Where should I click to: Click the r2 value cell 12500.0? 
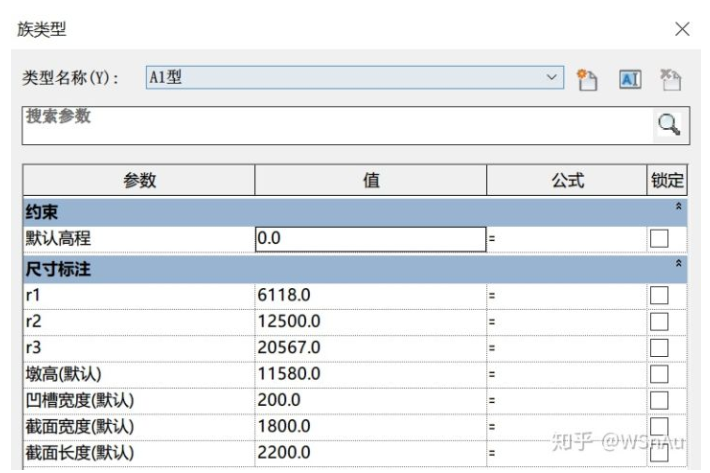(369, 321)
